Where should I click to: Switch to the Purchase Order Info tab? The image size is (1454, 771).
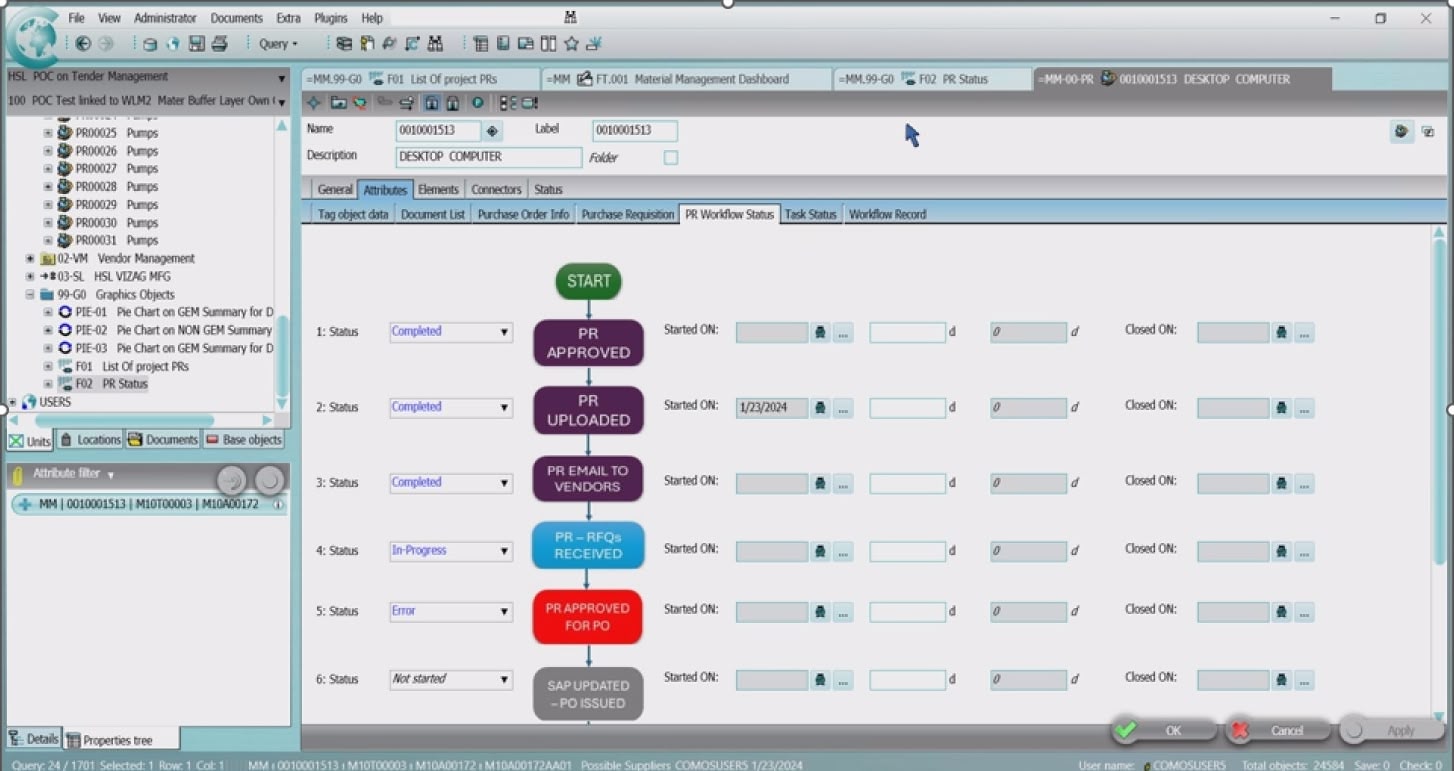(x=523, y=214)
